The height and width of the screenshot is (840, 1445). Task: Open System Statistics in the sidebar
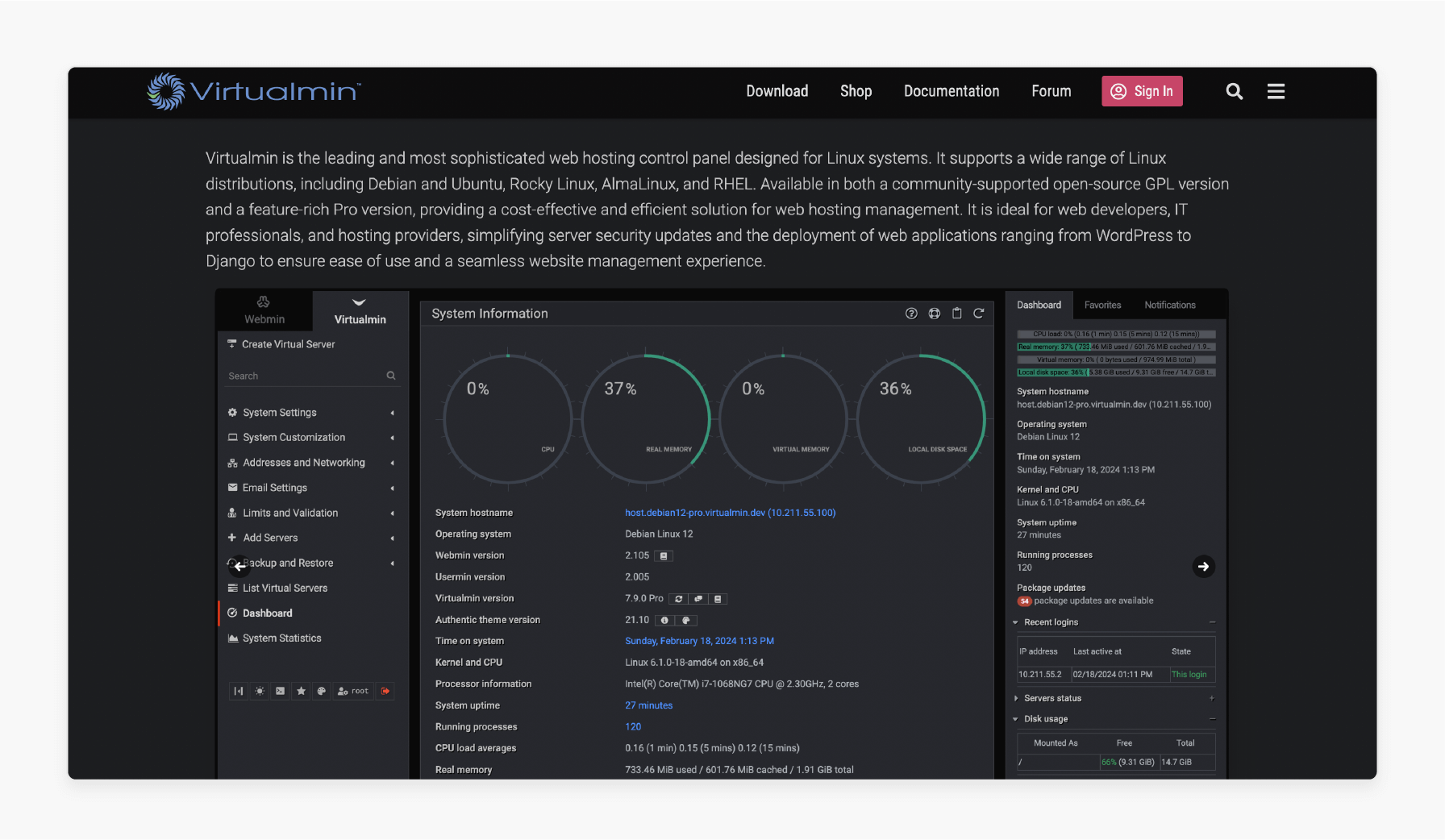[281, 638]
